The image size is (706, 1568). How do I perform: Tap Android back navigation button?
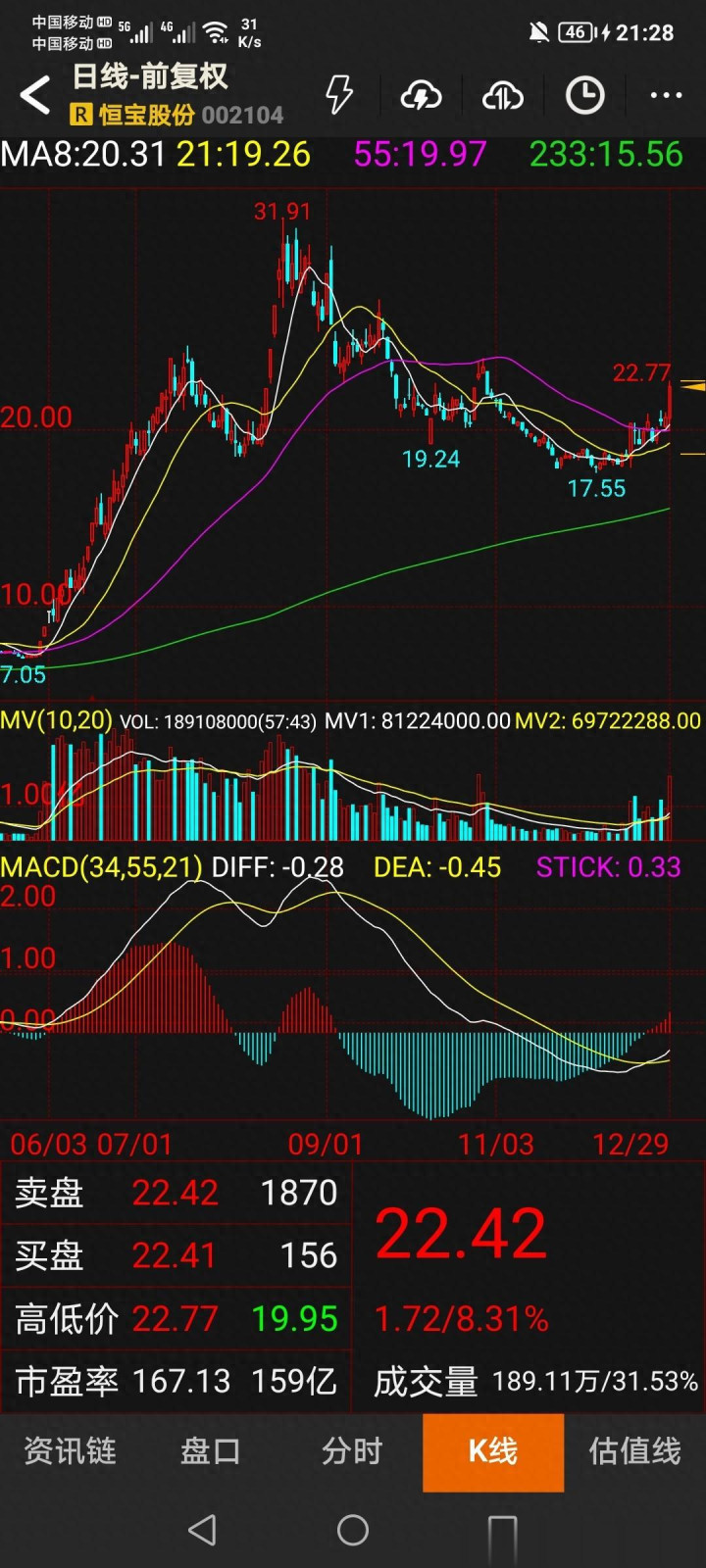[202, 1530]
